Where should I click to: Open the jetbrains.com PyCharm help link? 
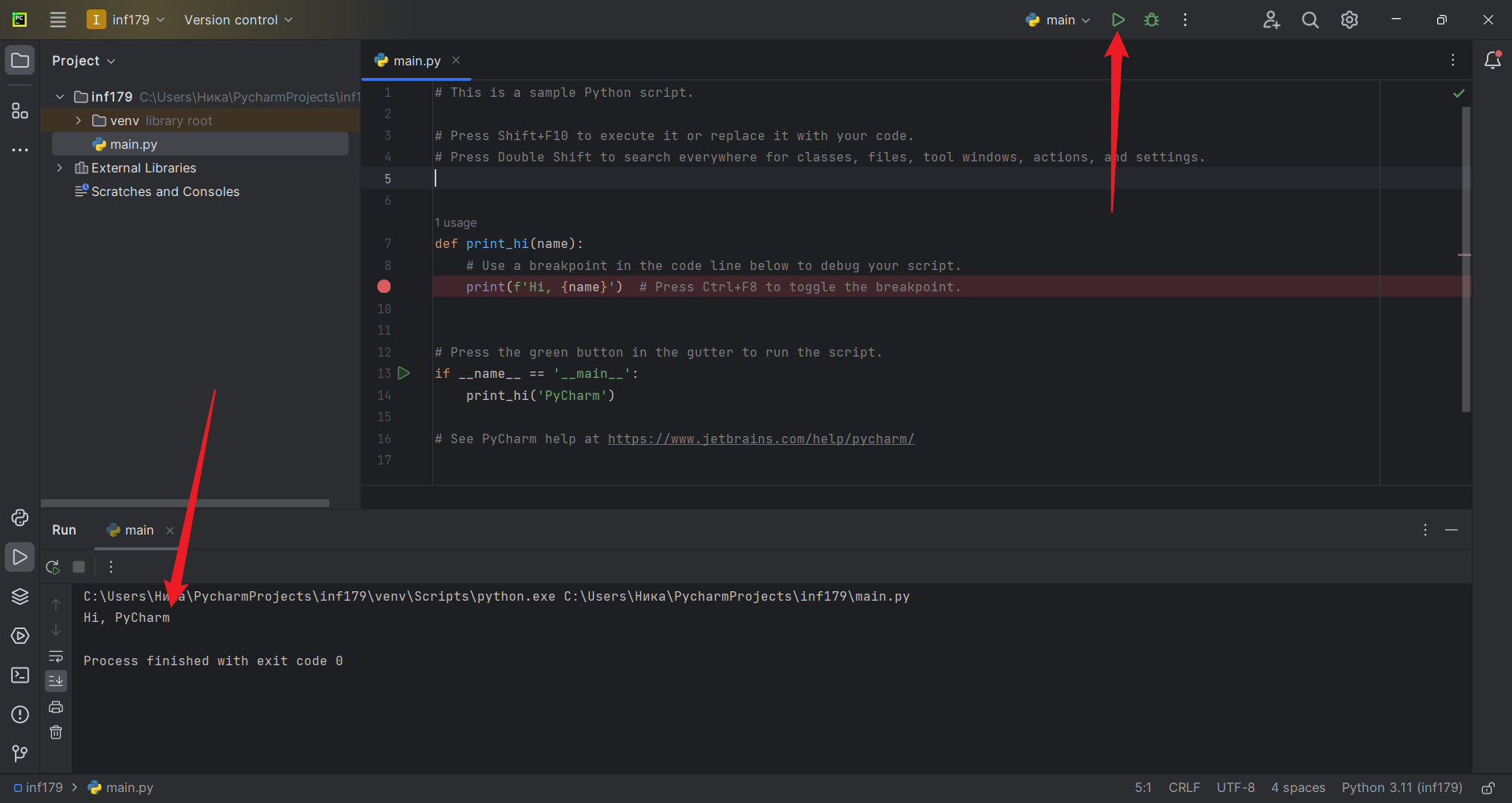point(760,439)
